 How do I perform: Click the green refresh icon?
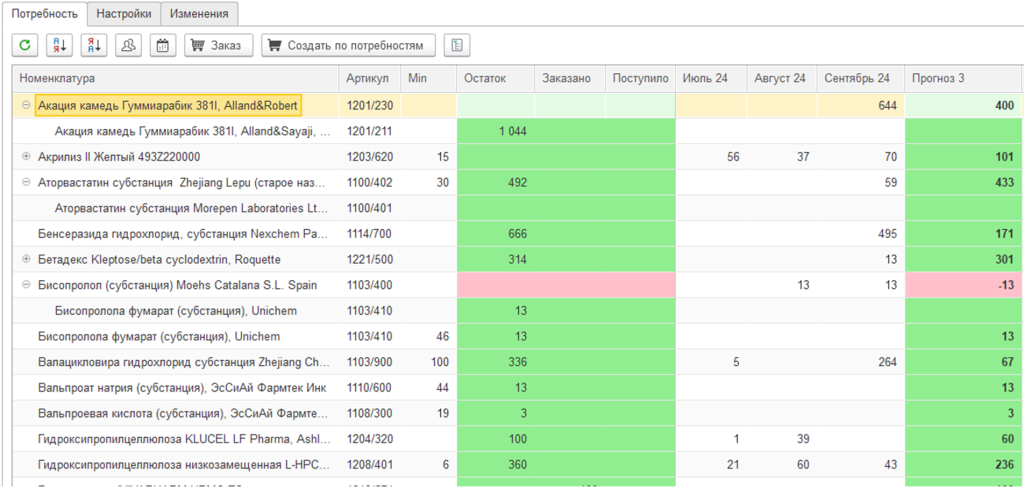25,45
